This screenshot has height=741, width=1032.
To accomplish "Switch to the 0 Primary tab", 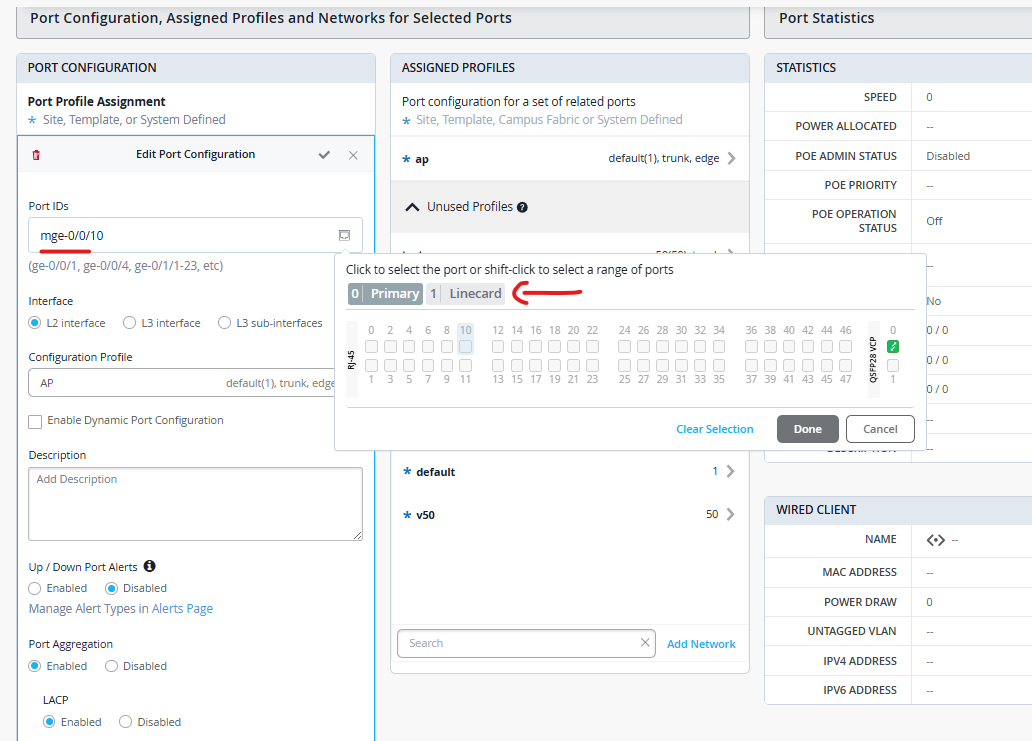I will (x=385, y=294).
